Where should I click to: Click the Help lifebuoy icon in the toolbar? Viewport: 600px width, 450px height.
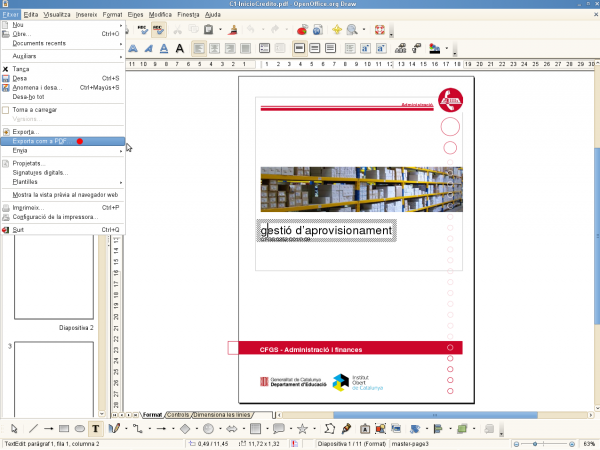tap(380, 30)
